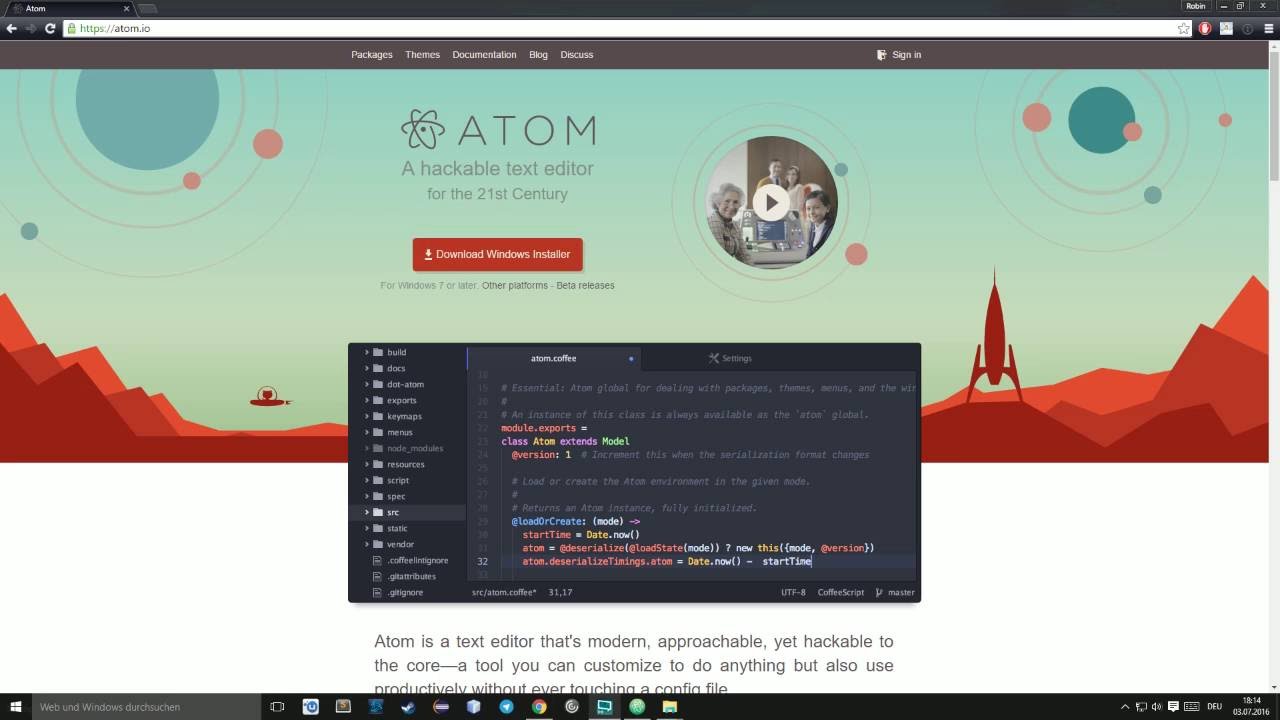
Task: Open Steam from the taskbar
Action: 409,707
